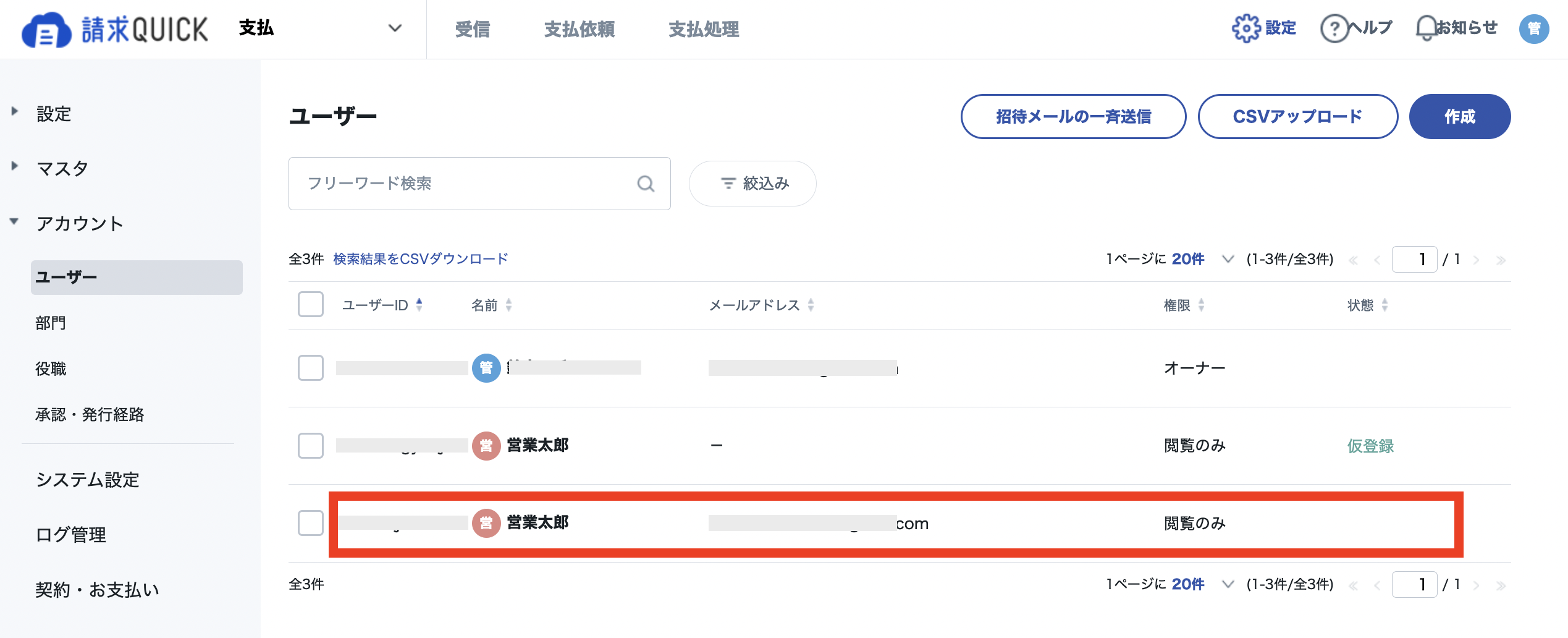The image size is (1568, 638).
Task: Expand the 設定 sidebar section
Action: pyautogui.click(x=15, y=112)
